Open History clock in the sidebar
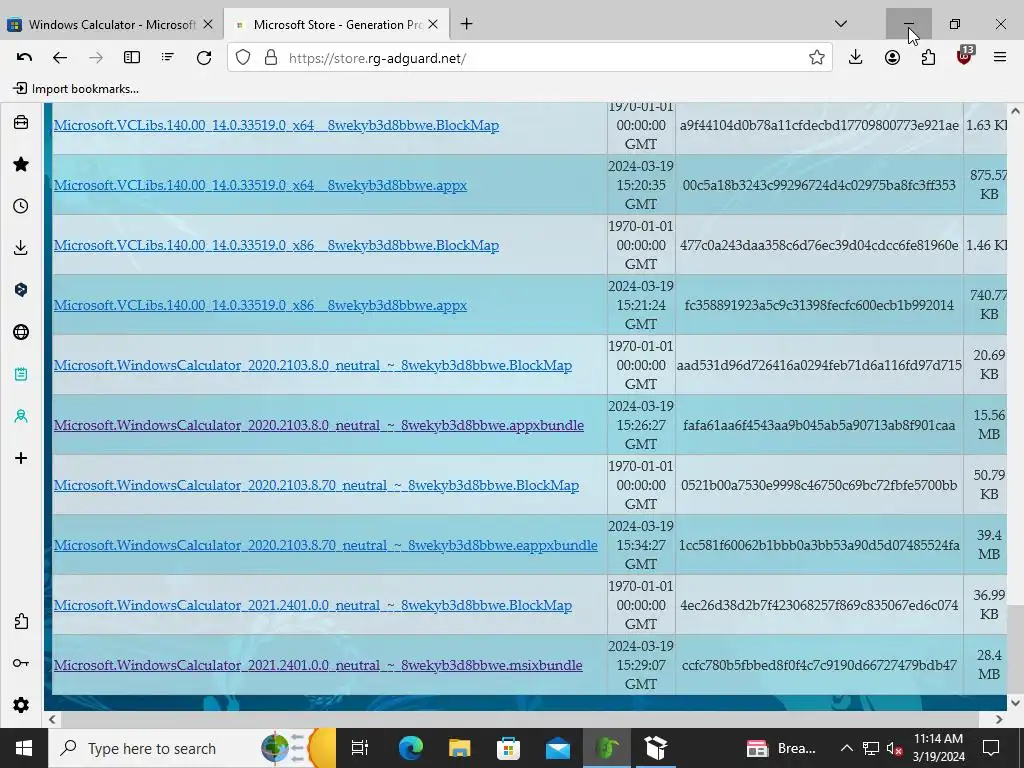The image size is (1024, 768). pyautogui.click(x=21, y=206)
